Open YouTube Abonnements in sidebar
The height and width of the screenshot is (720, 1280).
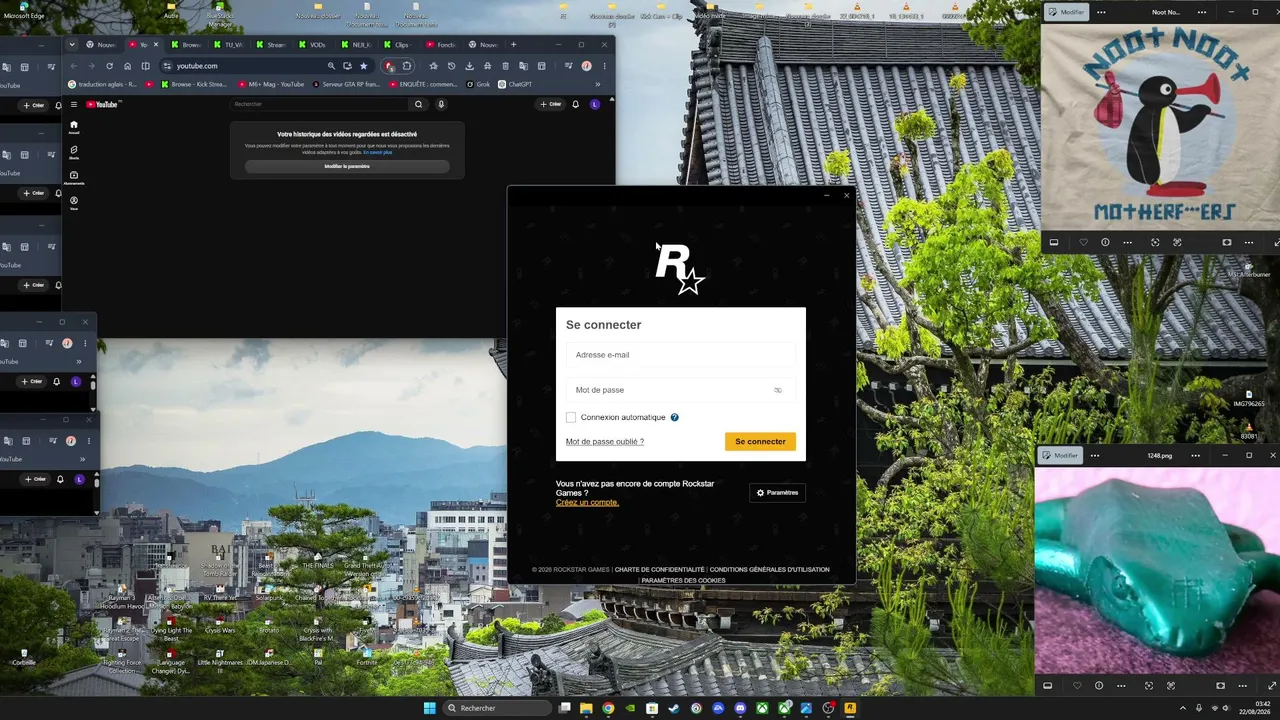74,178
